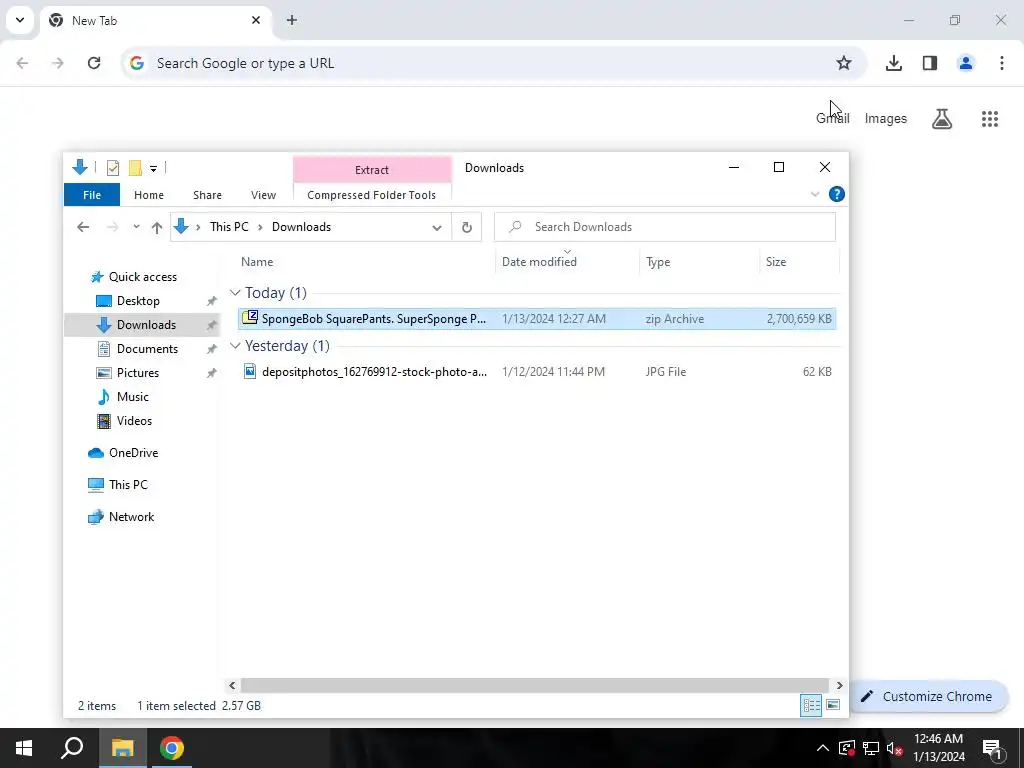
Task: Refresh the Downloads folder view
Action: pyautogui.click(x=466, y=227)
